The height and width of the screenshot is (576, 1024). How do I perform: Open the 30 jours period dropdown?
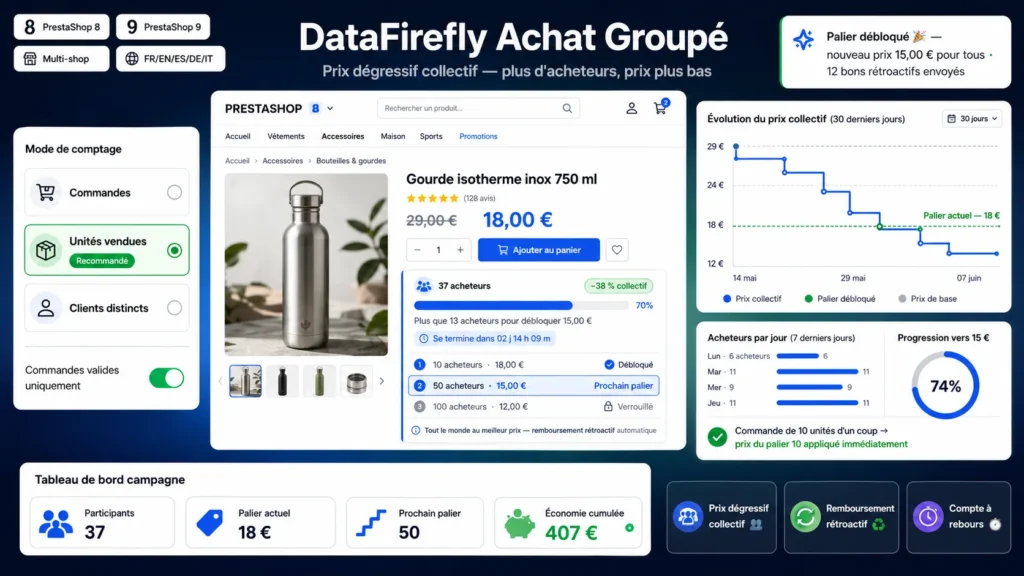(972, 119)
